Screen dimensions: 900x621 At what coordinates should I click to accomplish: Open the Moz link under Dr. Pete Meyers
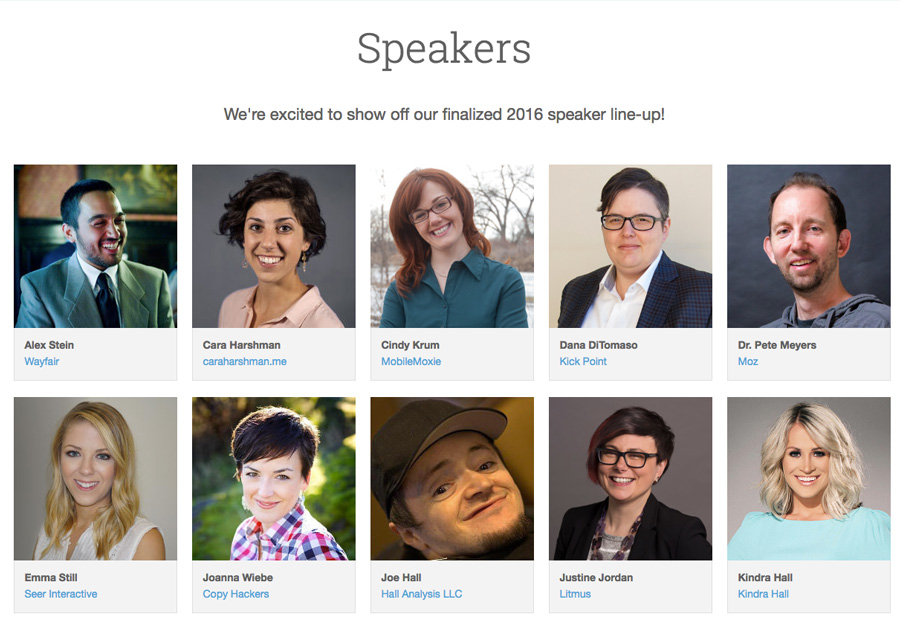click(748, 362)
